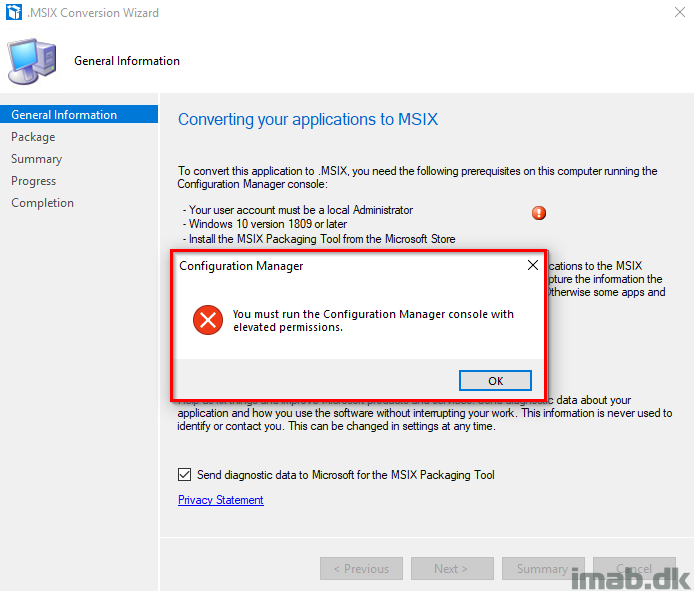Select the Completion step in sidebar
Image resolution: width=694 pixels, height=591 pixels.
tap(42, 203)
